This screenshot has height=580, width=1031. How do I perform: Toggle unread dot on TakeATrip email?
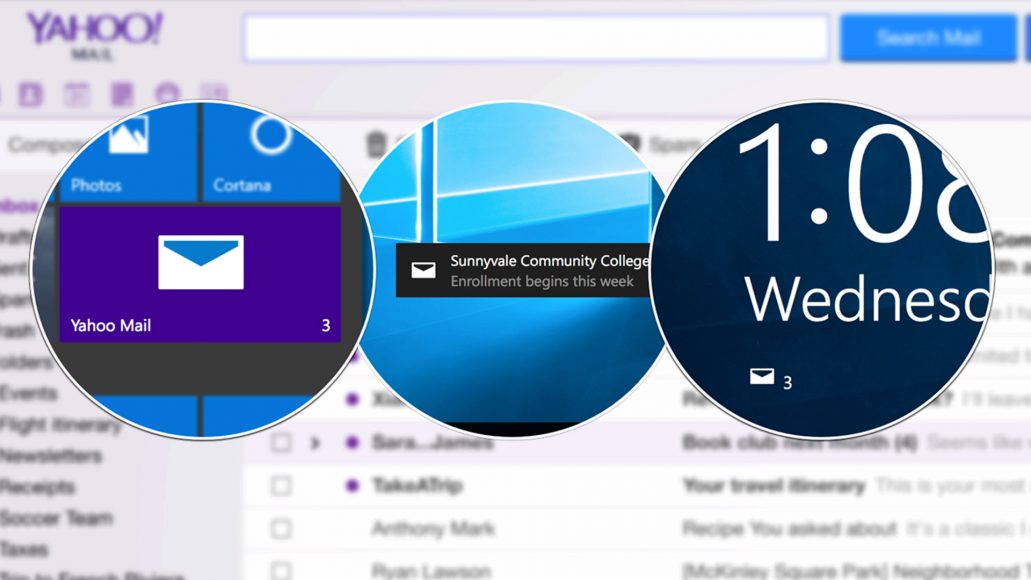coord(352,486)
